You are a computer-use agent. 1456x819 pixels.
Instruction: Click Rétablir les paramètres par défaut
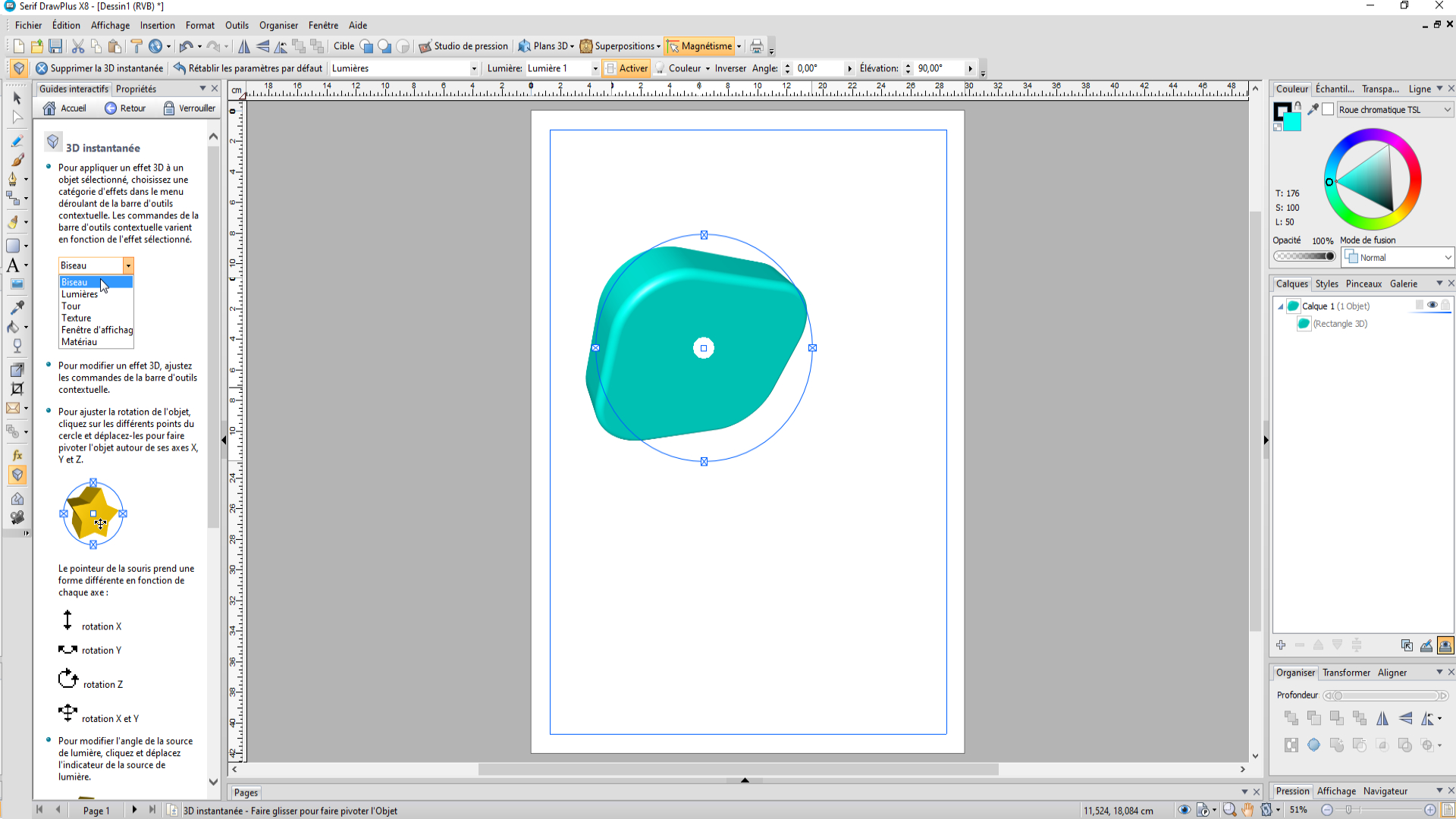248,68
